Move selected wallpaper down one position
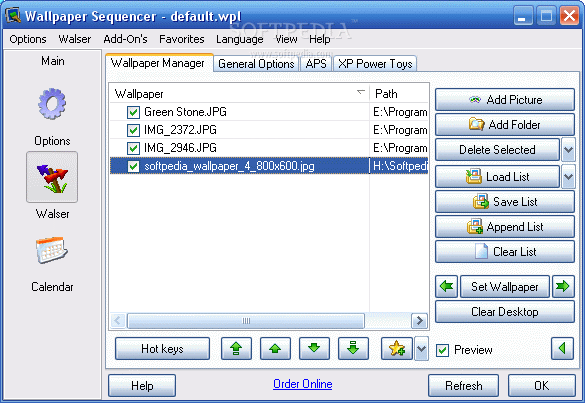Screen dimensions: 585x403 (314, 349)
